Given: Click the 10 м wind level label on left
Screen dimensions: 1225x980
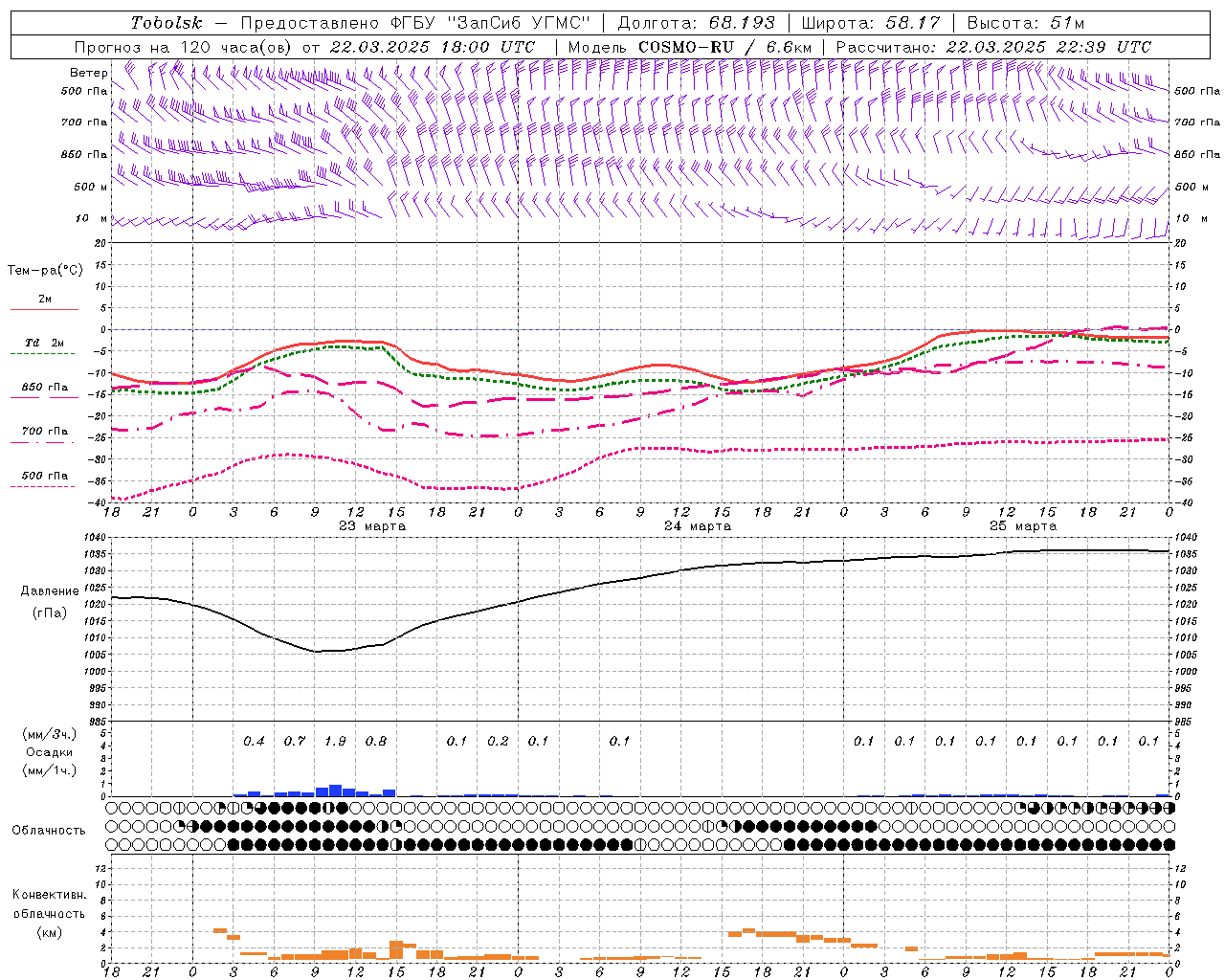Looking at the screenshot, I should tap(92, 218).
